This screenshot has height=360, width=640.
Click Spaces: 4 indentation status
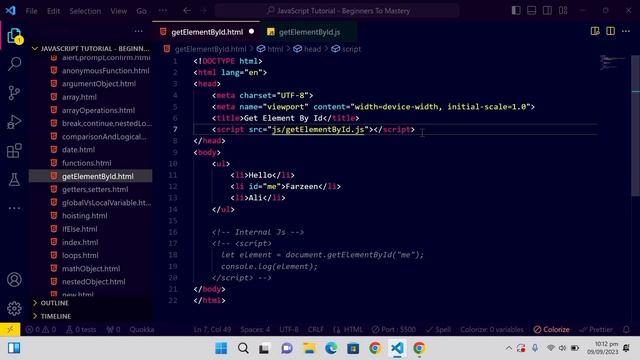coord(255,329)
